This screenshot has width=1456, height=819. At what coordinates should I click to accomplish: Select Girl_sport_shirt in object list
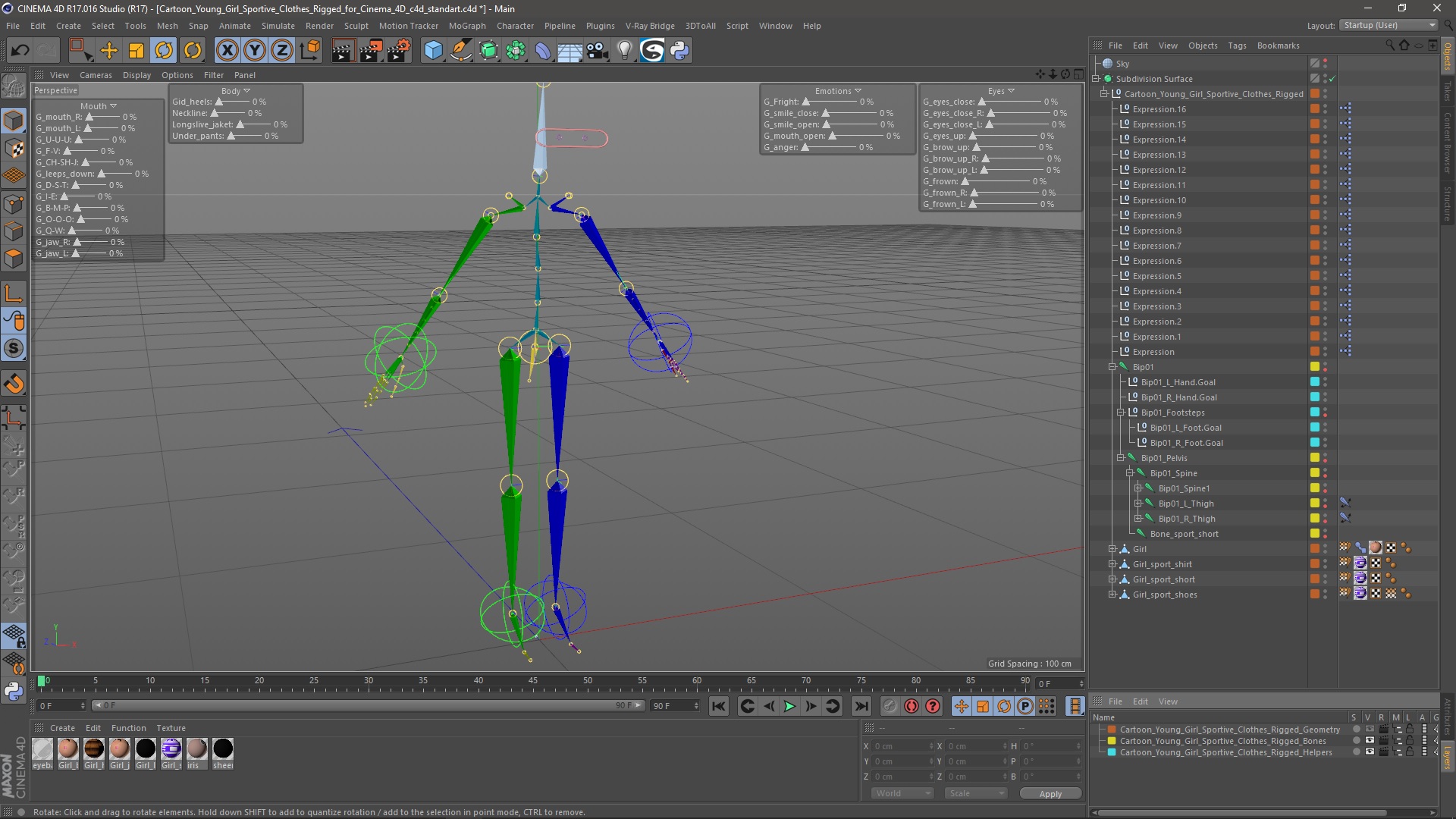click(x=1162, y=564)
